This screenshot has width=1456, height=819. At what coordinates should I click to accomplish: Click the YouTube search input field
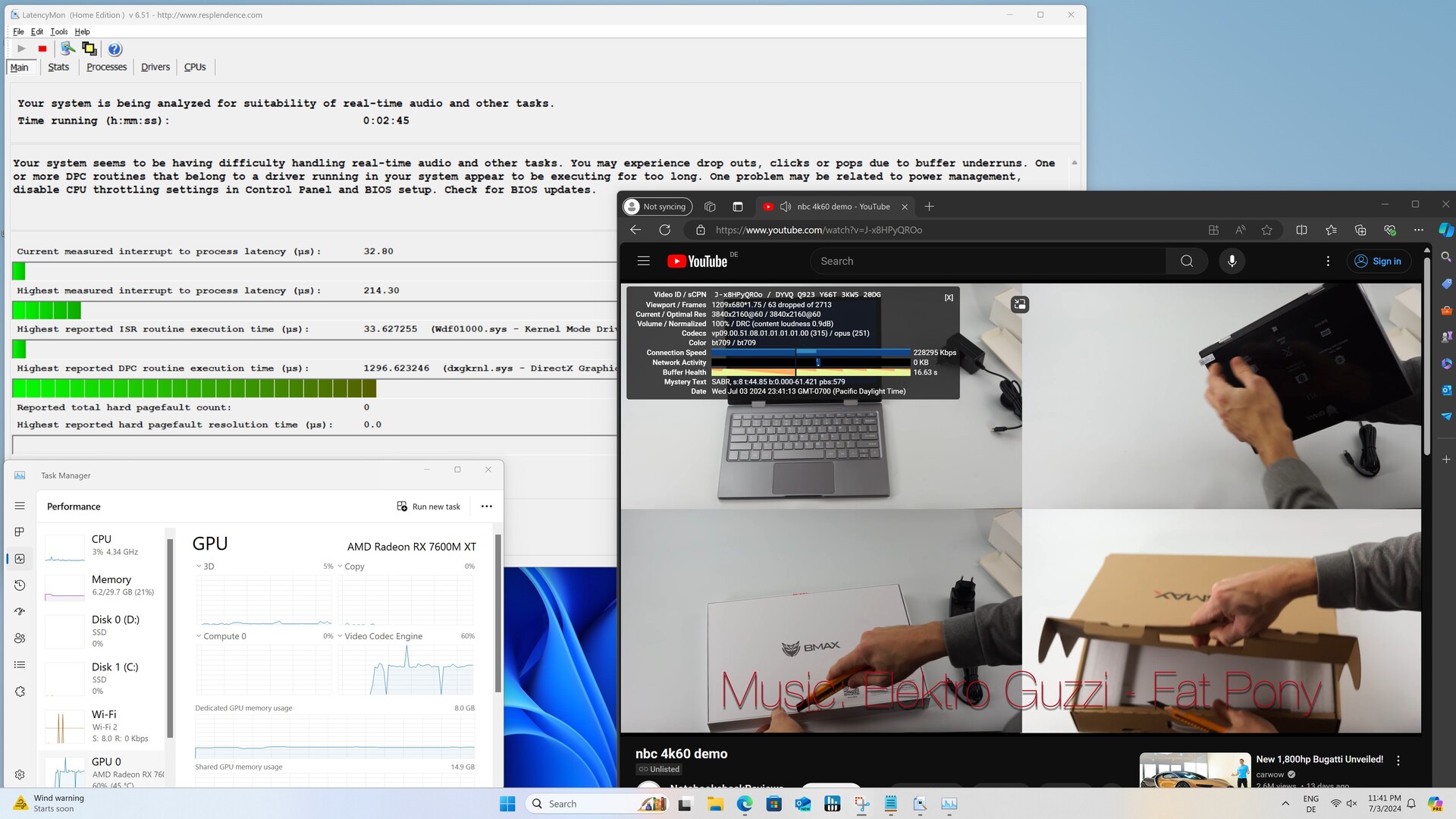[x=986, y=261]
